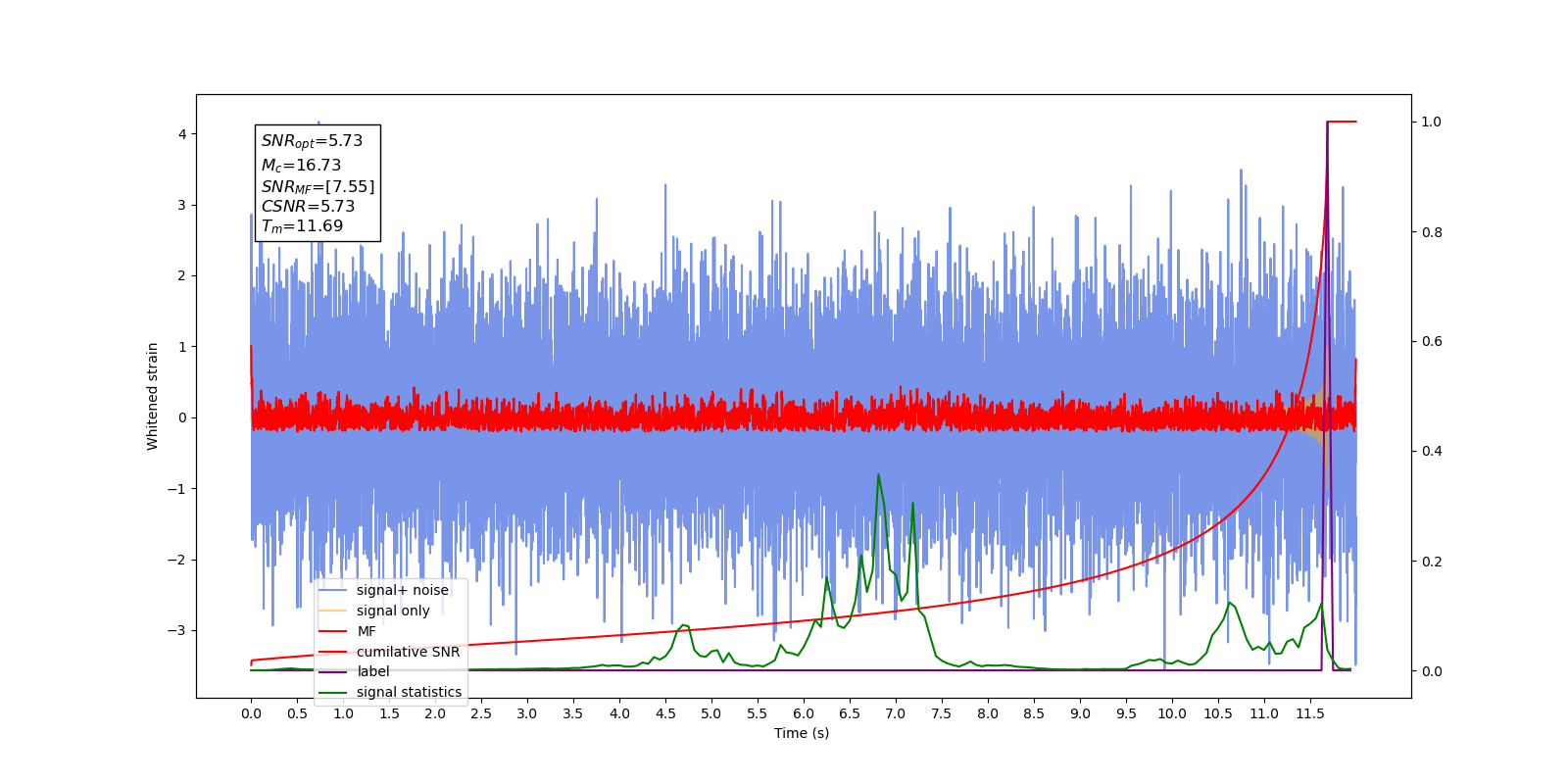
Task: Click the x-axis tick label 1.5
Action: (389, 713)
